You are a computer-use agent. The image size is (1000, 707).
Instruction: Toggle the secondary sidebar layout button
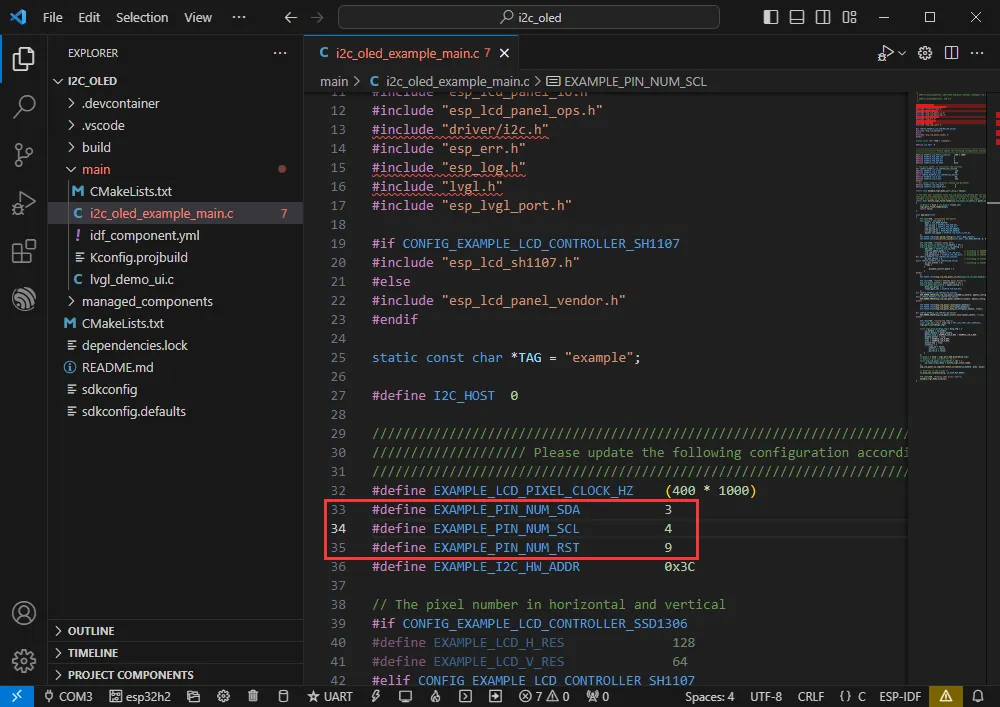pos(822,17)
